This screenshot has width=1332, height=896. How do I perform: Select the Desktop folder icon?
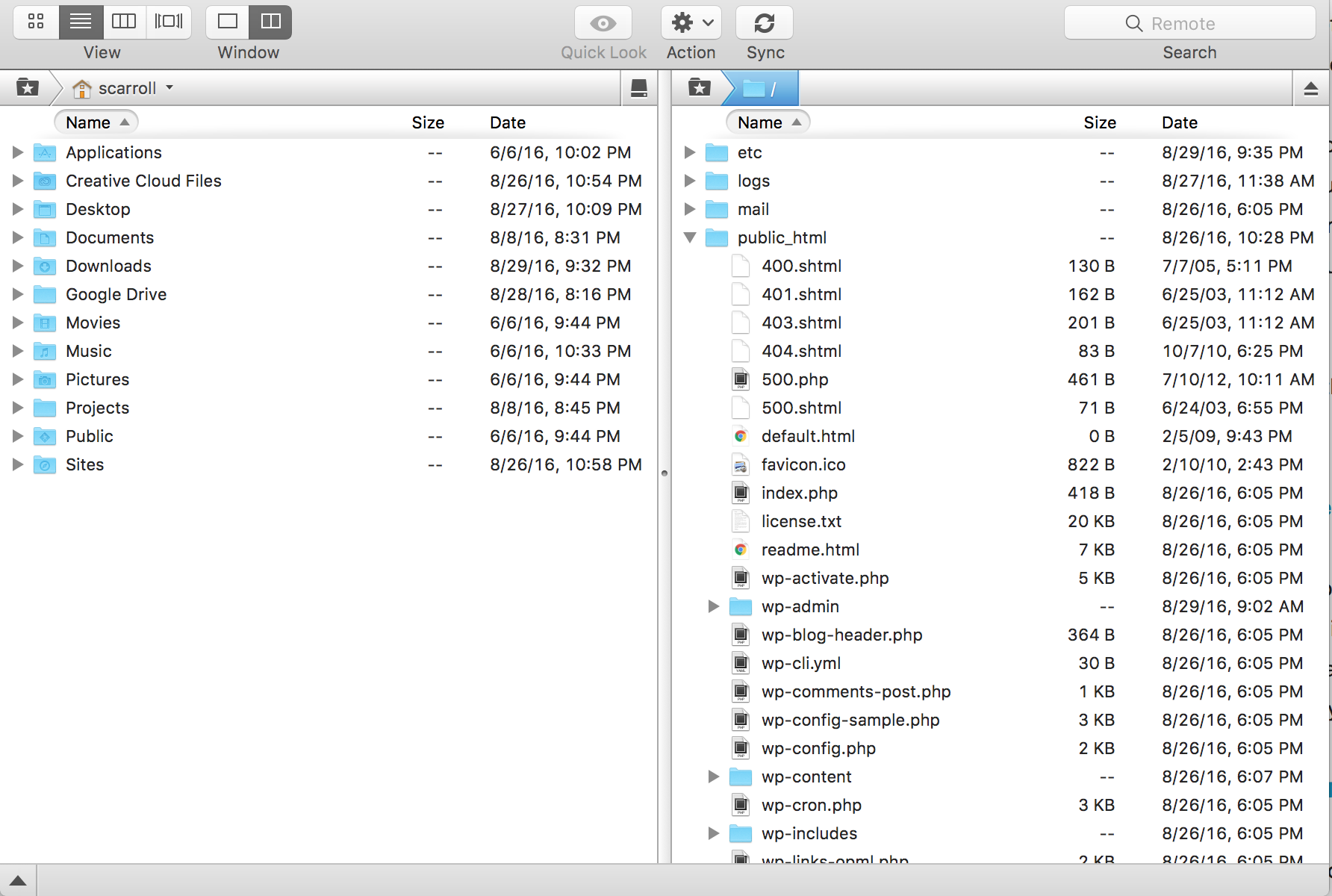click(45, 210)
